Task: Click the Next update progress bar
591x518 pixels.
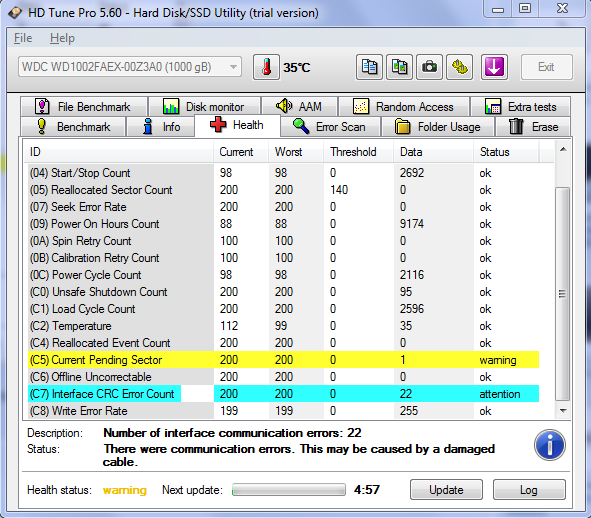Action: click(x=289, y=490)
